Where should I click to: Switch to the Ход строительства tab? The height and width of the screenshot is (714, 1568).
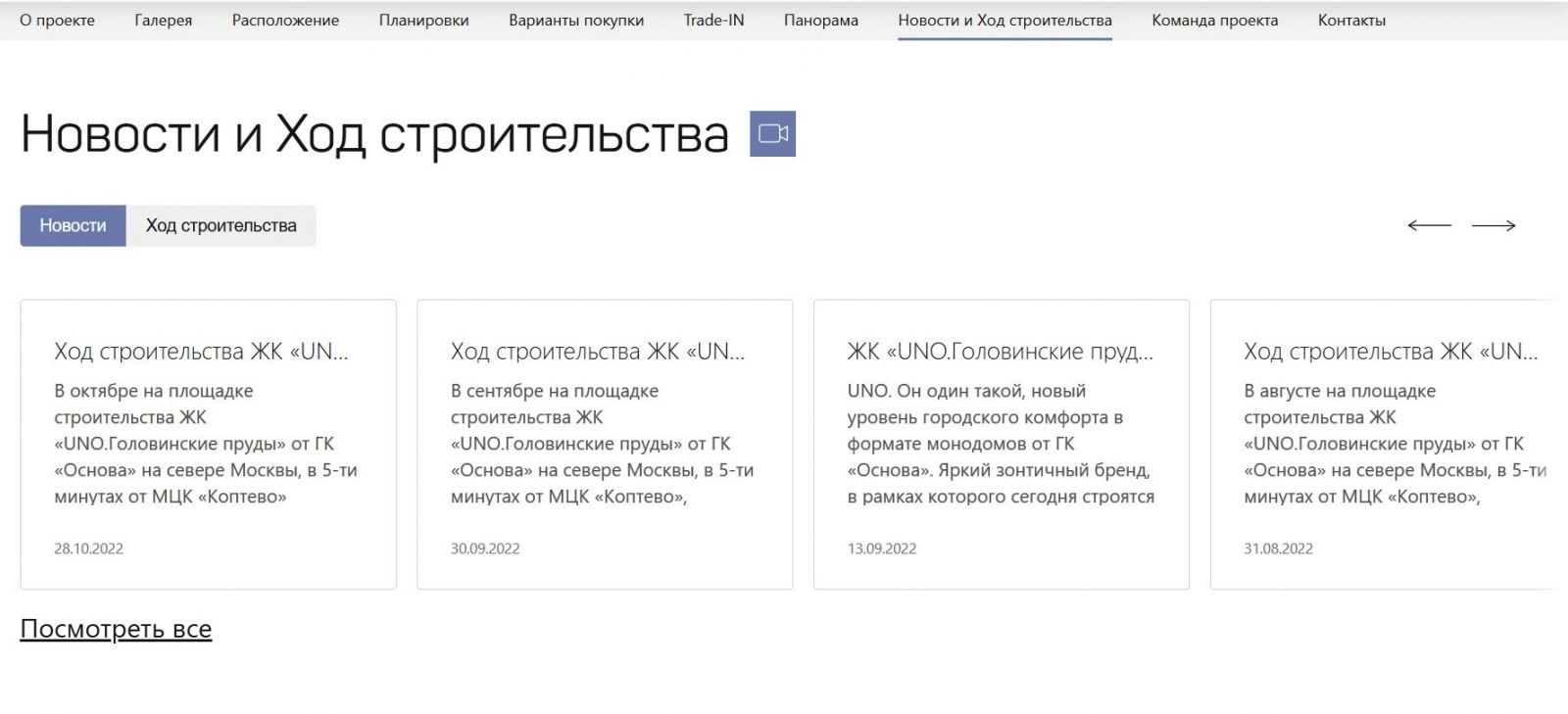tap(221, 225)
